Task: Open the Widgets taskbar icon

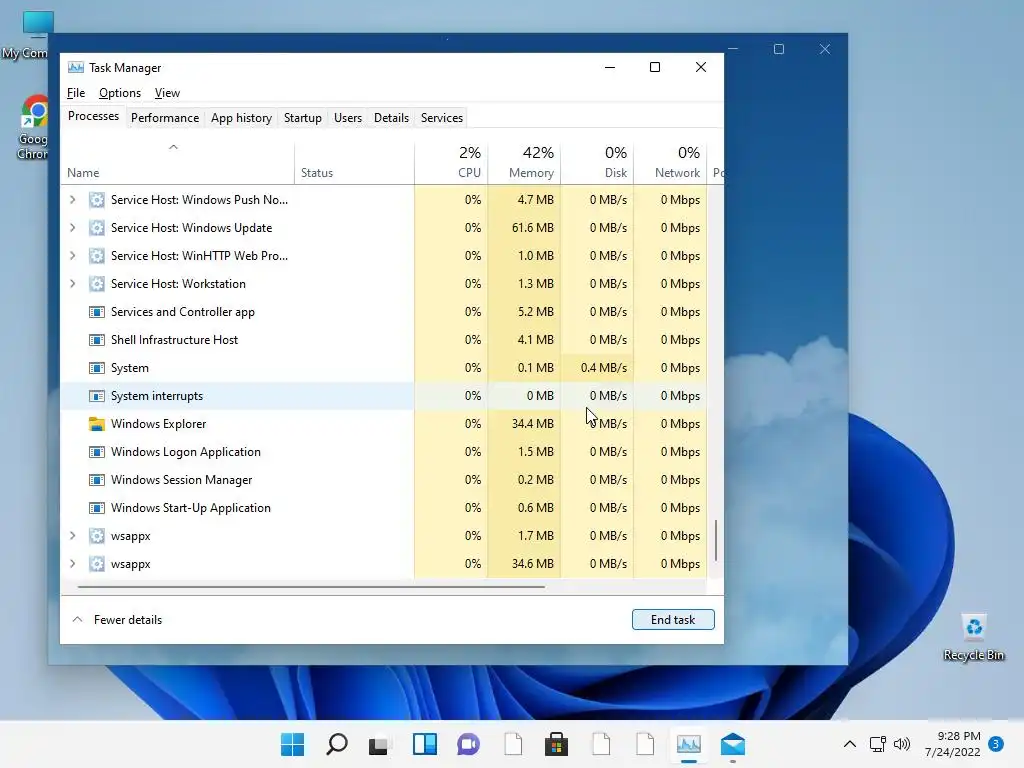Action: (x=424, y=744)
